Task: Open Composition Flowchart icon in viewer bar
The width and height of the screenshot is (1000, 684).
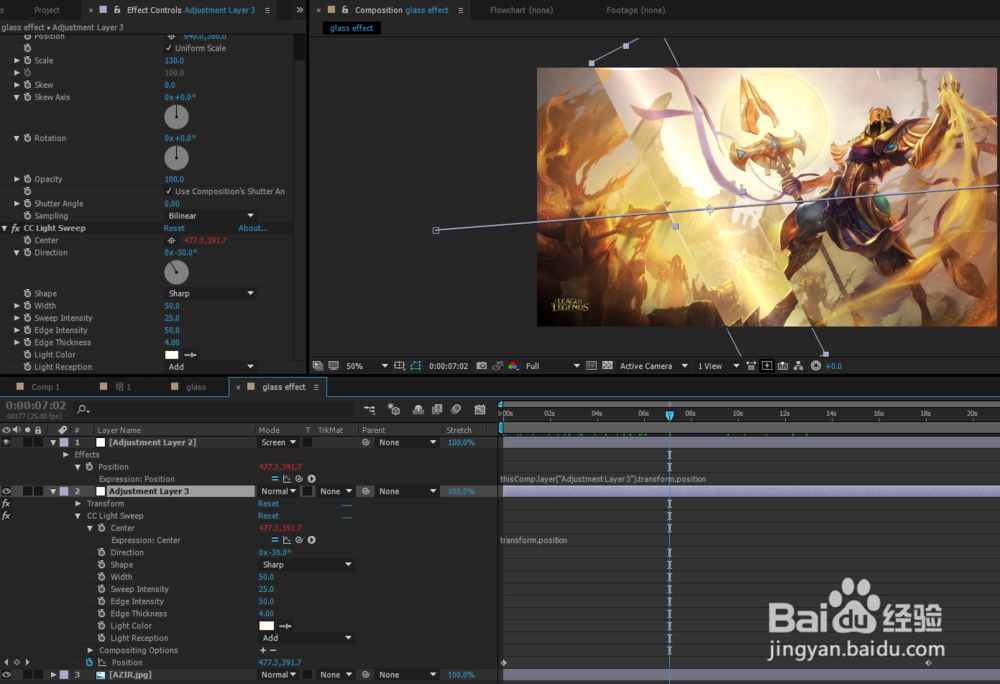Action: click(798, 366)
